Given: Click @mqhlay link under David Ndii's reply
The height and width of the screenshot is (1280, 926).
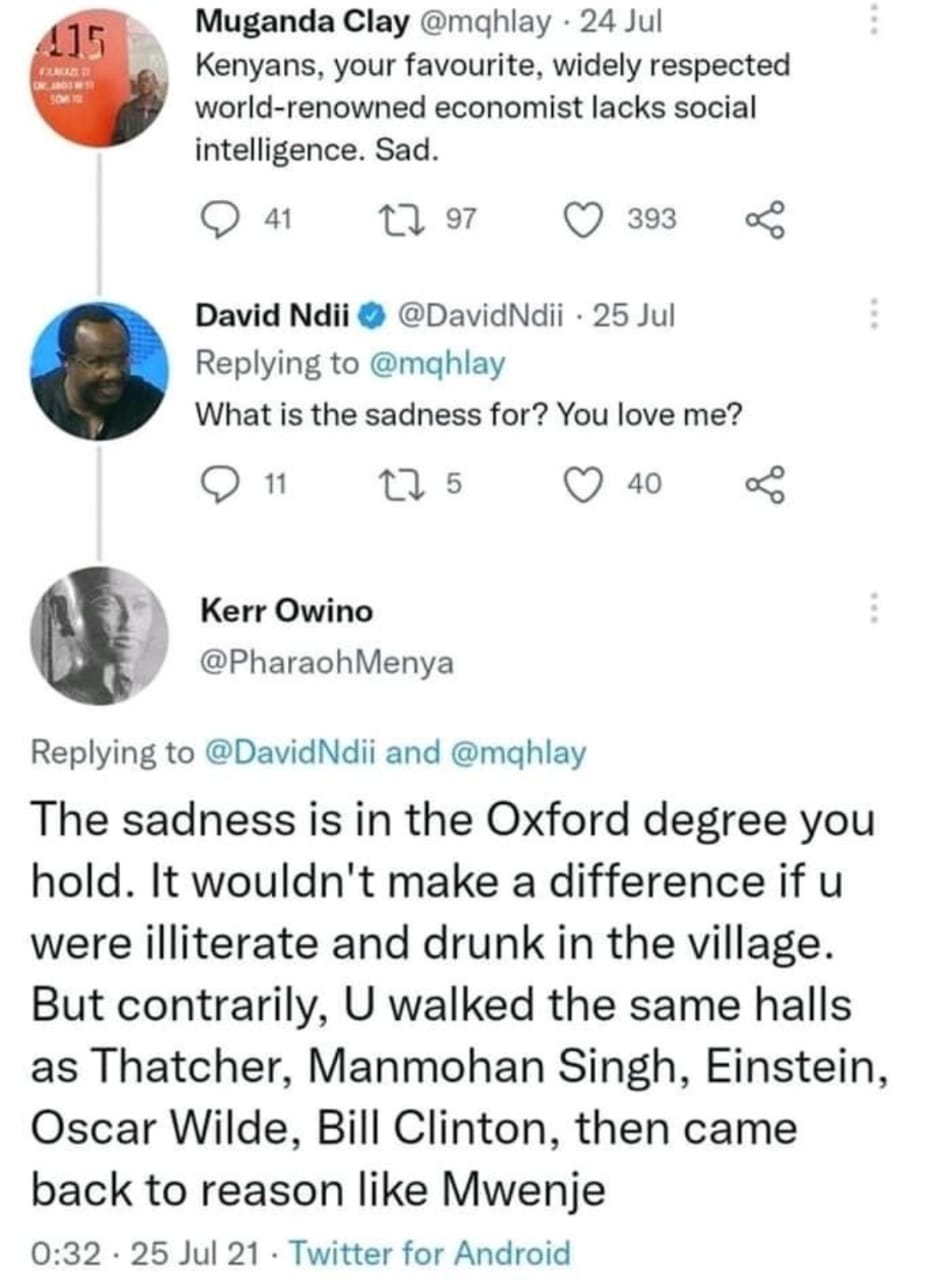Looking at the screenshot, I should 437,364.
